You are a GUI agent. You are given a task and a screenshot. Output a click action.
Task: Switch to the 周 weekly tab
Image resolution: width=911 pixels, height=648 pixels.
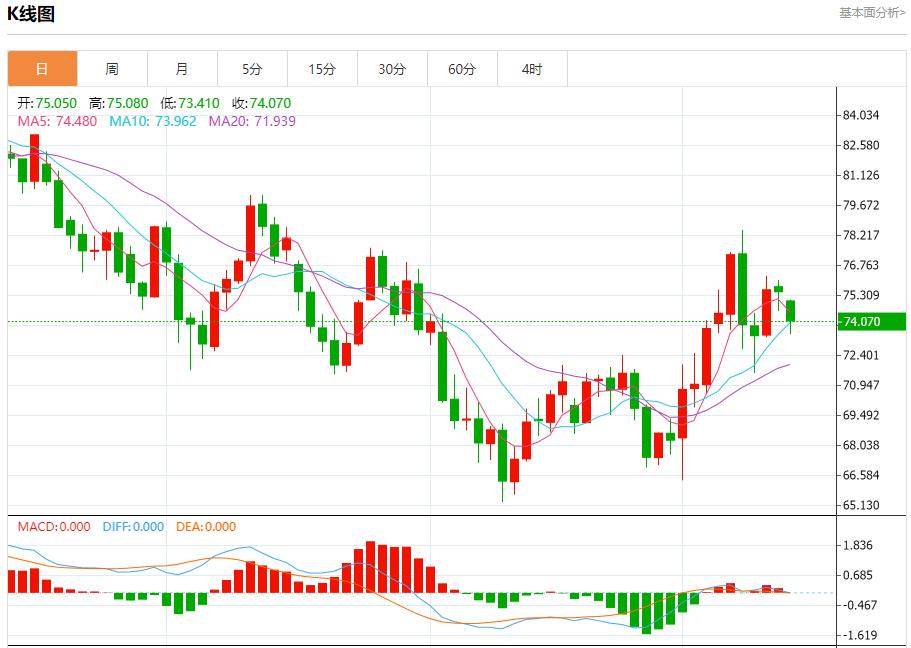pos(112,69)
